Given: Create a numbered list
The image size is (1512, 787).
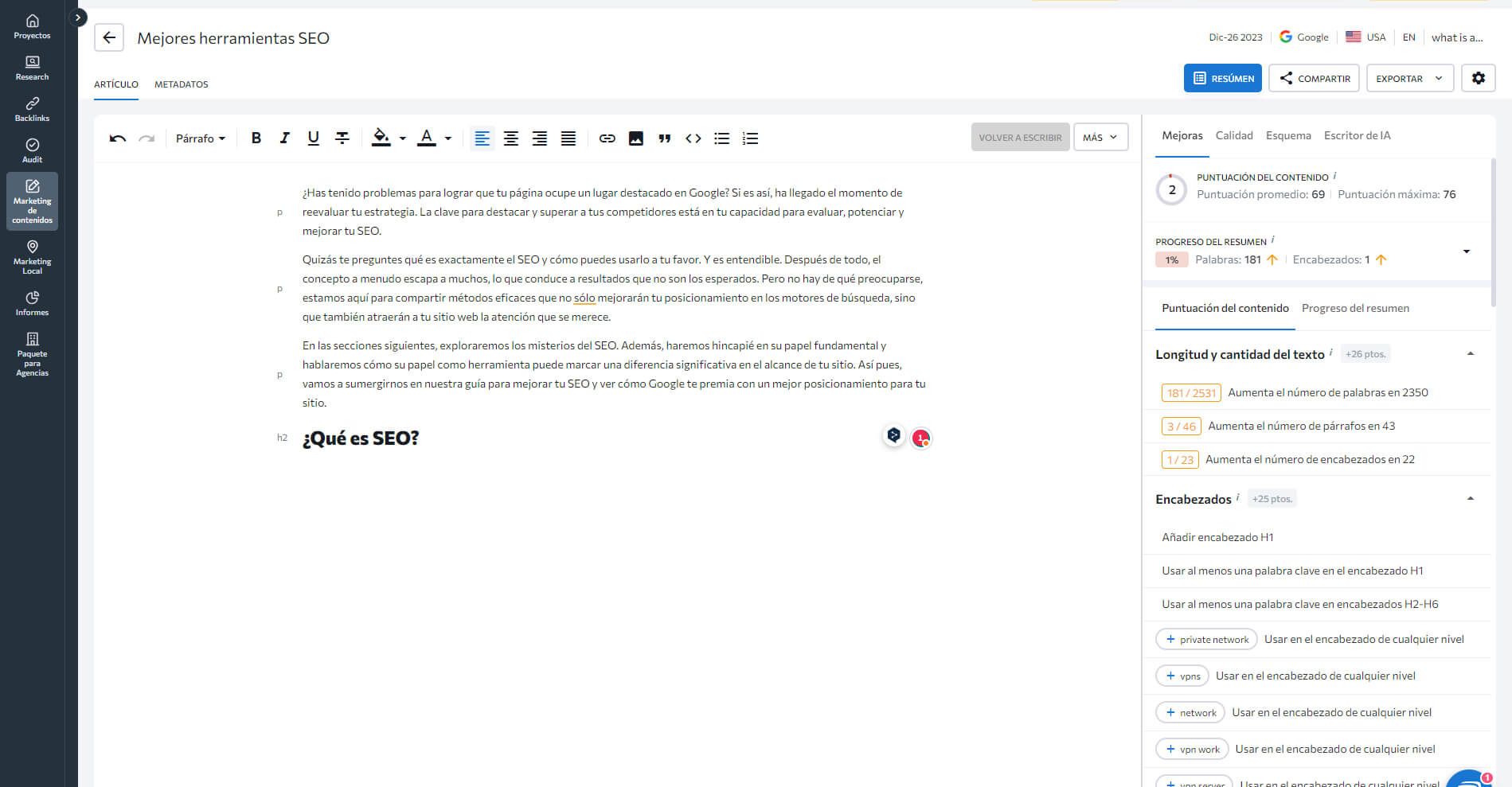Looking at the screenshot, I should pos(750,138).
